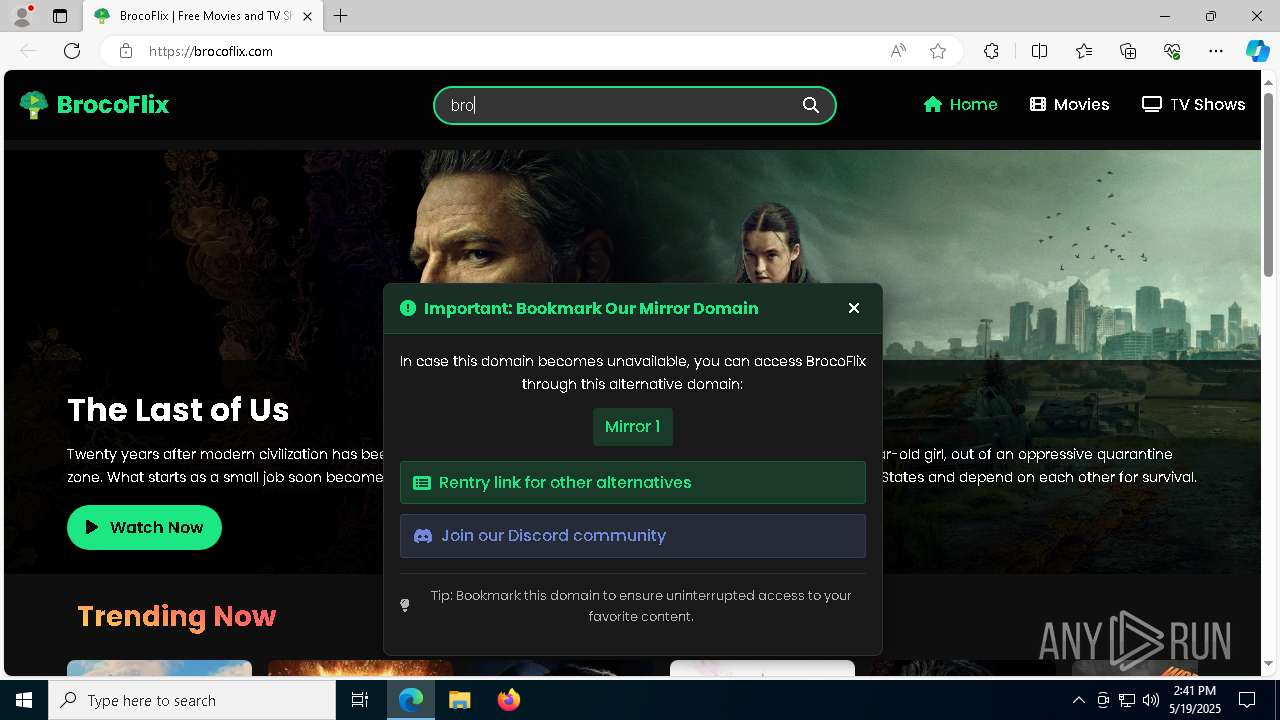Open Rentry link for other alternatives

click(x=633, y=482)
